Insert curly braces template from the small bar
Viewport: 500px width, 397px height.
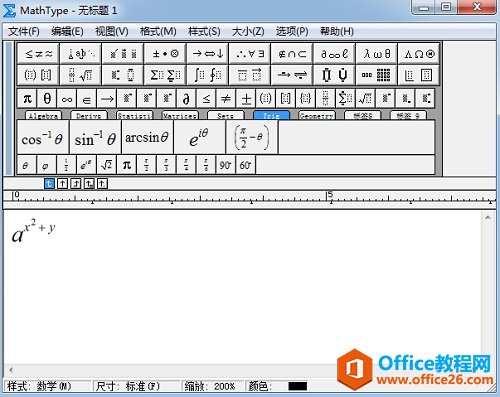[x=306, y=99]
